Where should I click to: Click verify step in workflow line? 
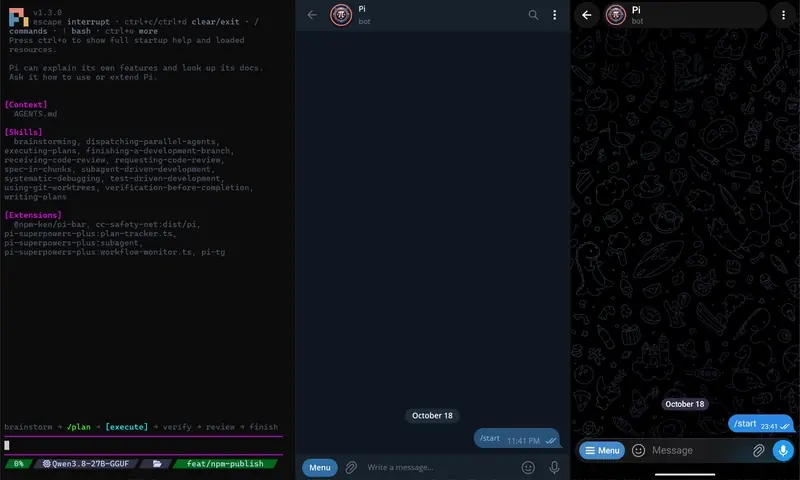tap(177, 427)
